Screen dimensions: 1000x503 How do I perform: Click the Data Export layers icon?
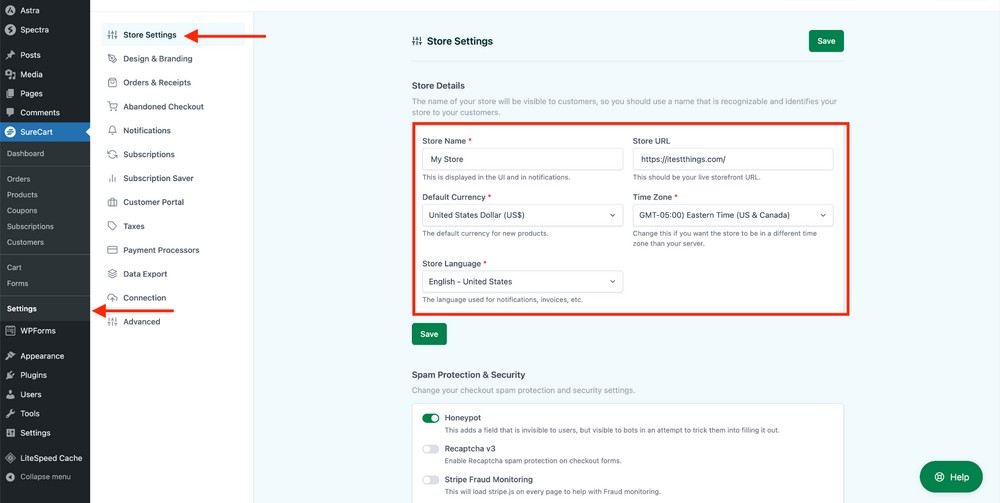112,274
